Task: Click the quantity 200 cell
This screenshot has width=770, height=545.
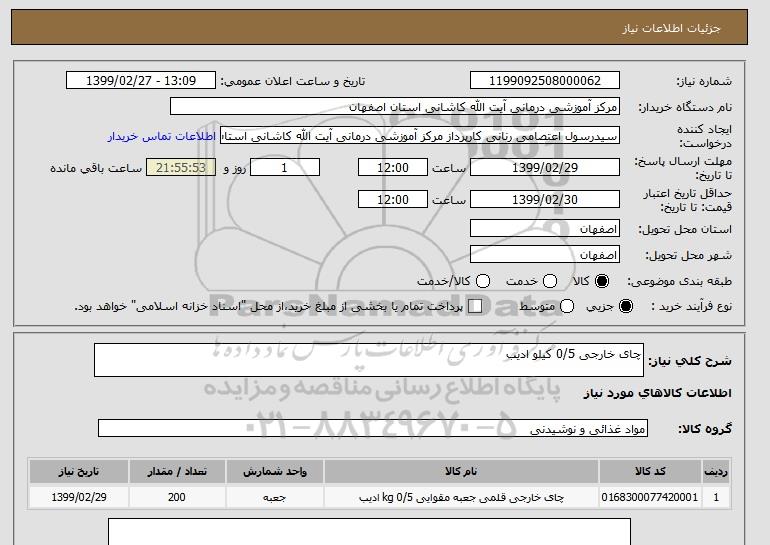Action: (177, 497)
